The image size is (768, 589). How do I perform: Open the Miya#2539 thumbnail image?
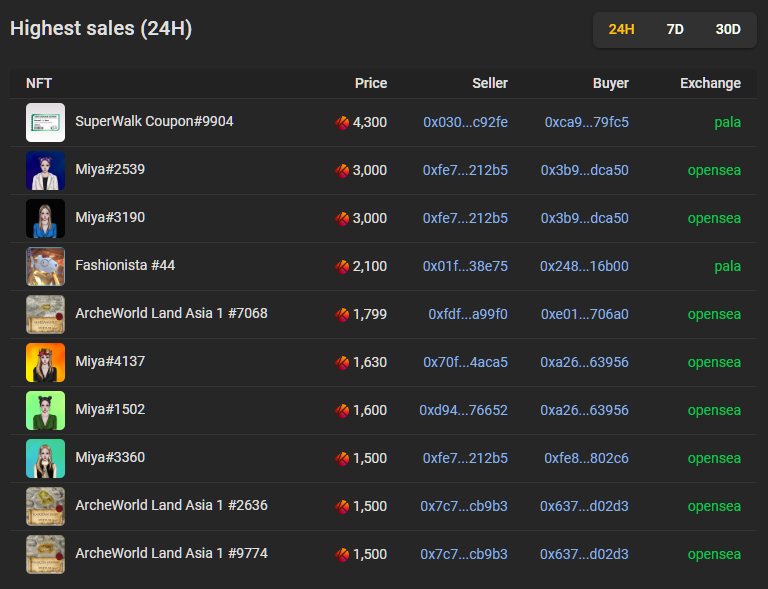pos(46,170)
